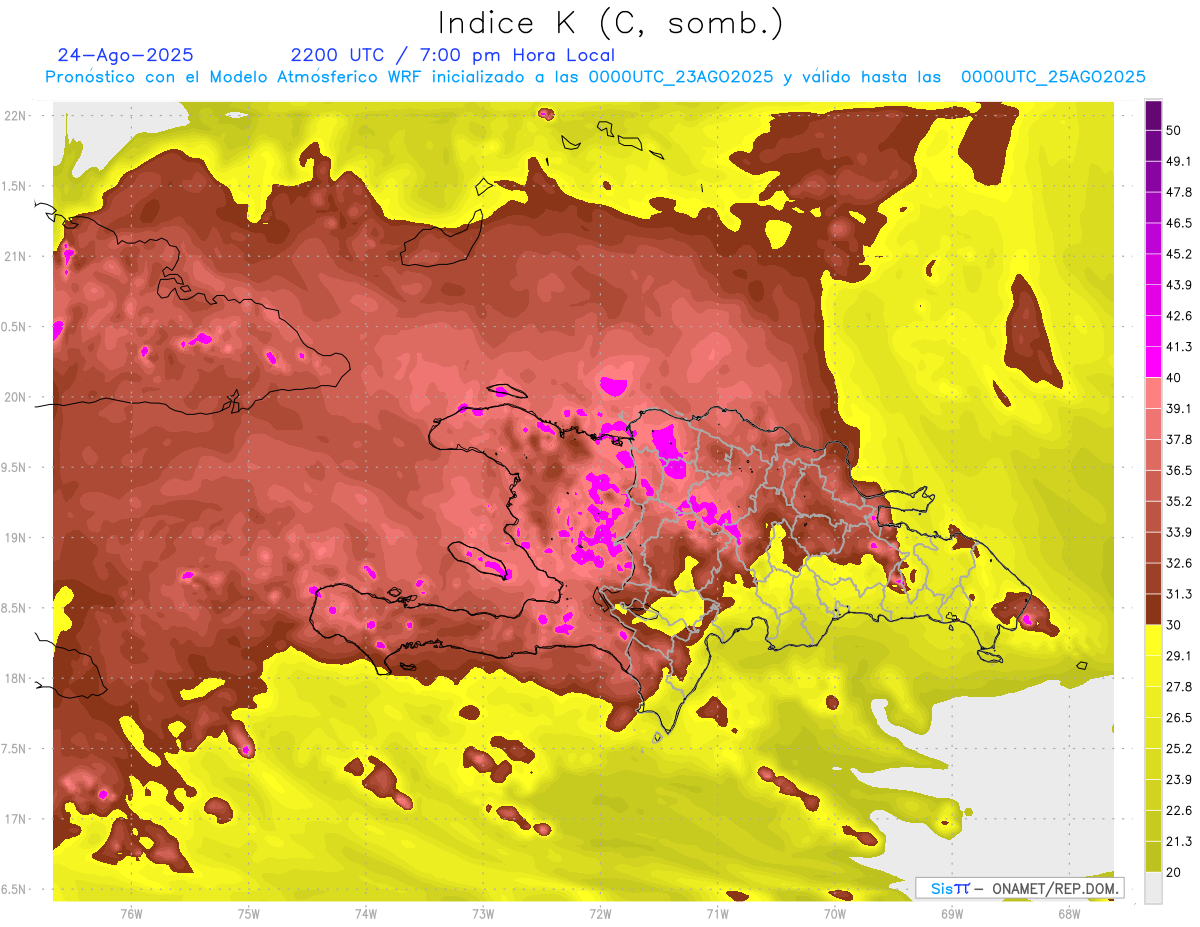Click the dark purple legend swatch above 50
Image resolution: width=1200 pixels, height=927 pixels.
pyautogui.click(x=1153, y=115)
